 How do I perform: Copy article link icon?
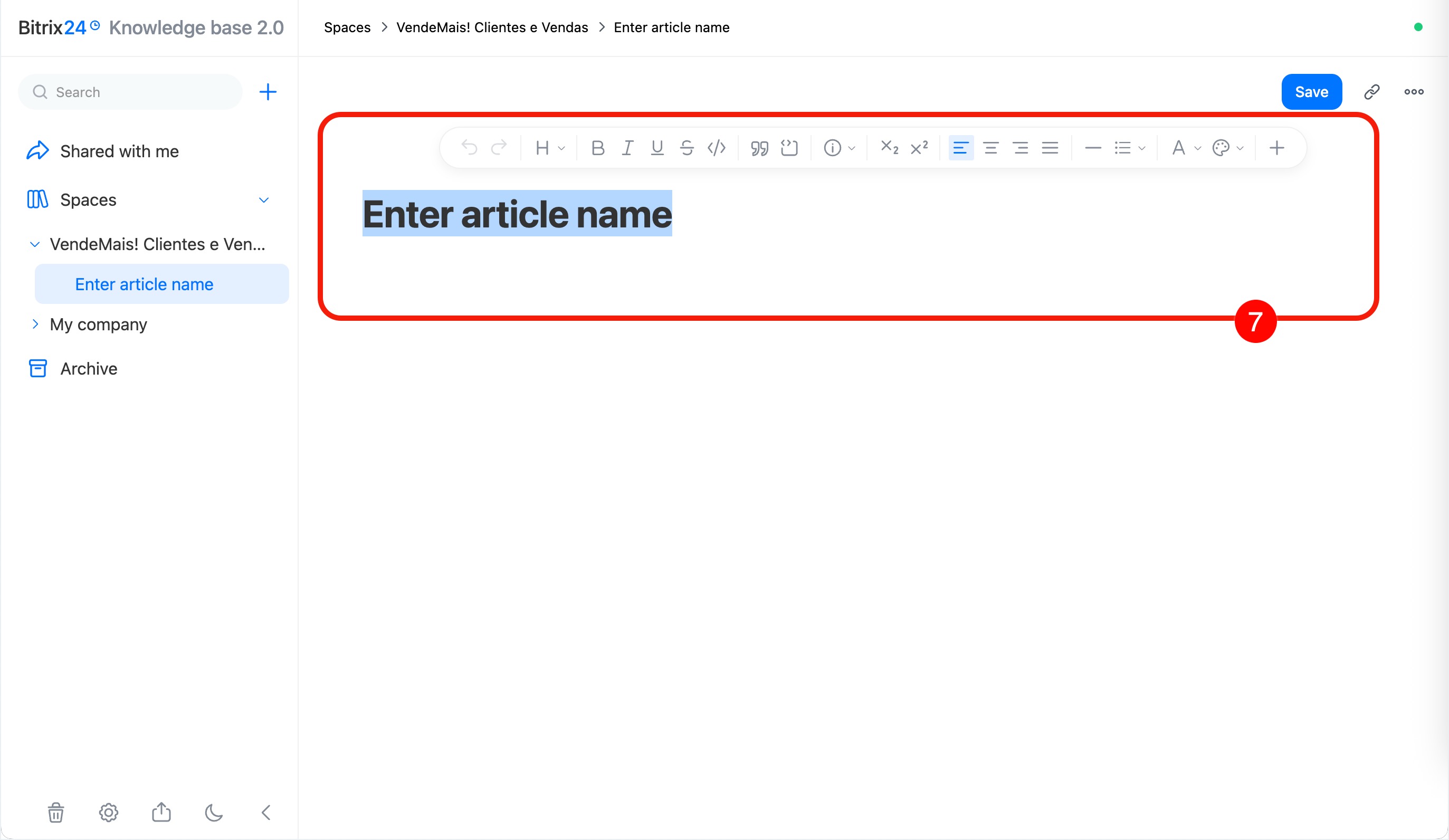point(1372,92)
